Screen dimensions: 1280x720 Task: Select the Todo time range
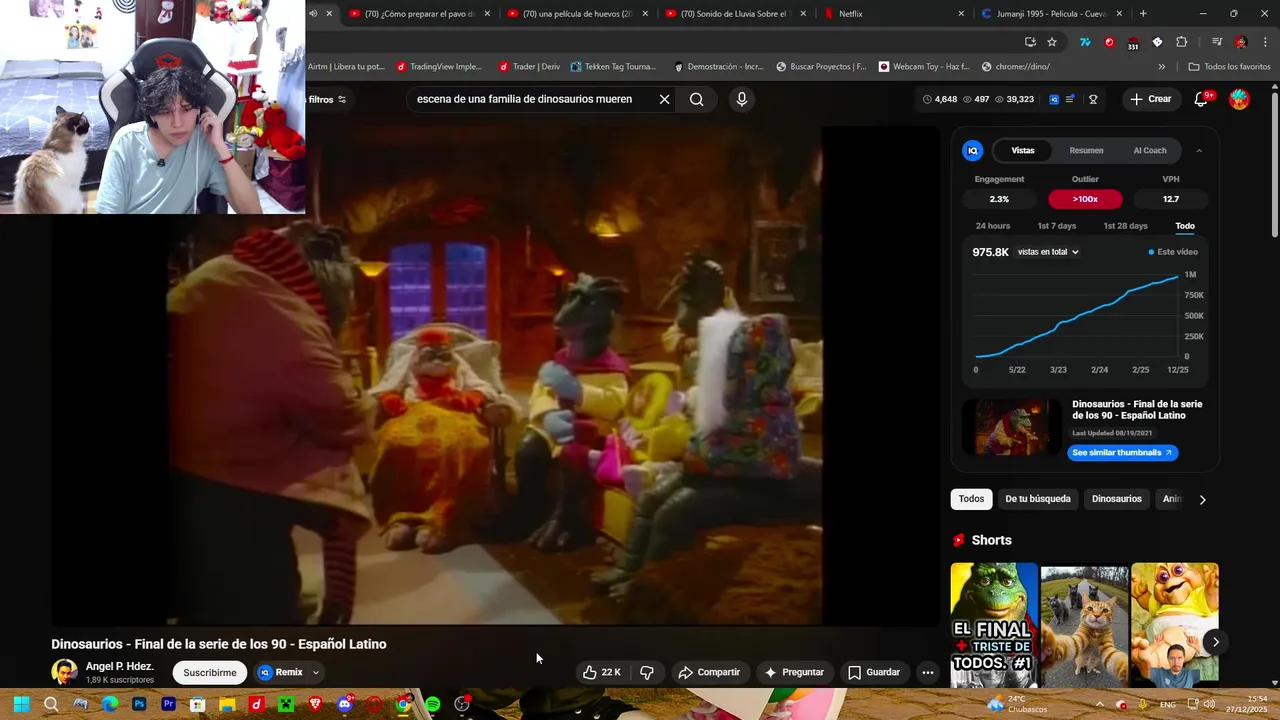1185,226
